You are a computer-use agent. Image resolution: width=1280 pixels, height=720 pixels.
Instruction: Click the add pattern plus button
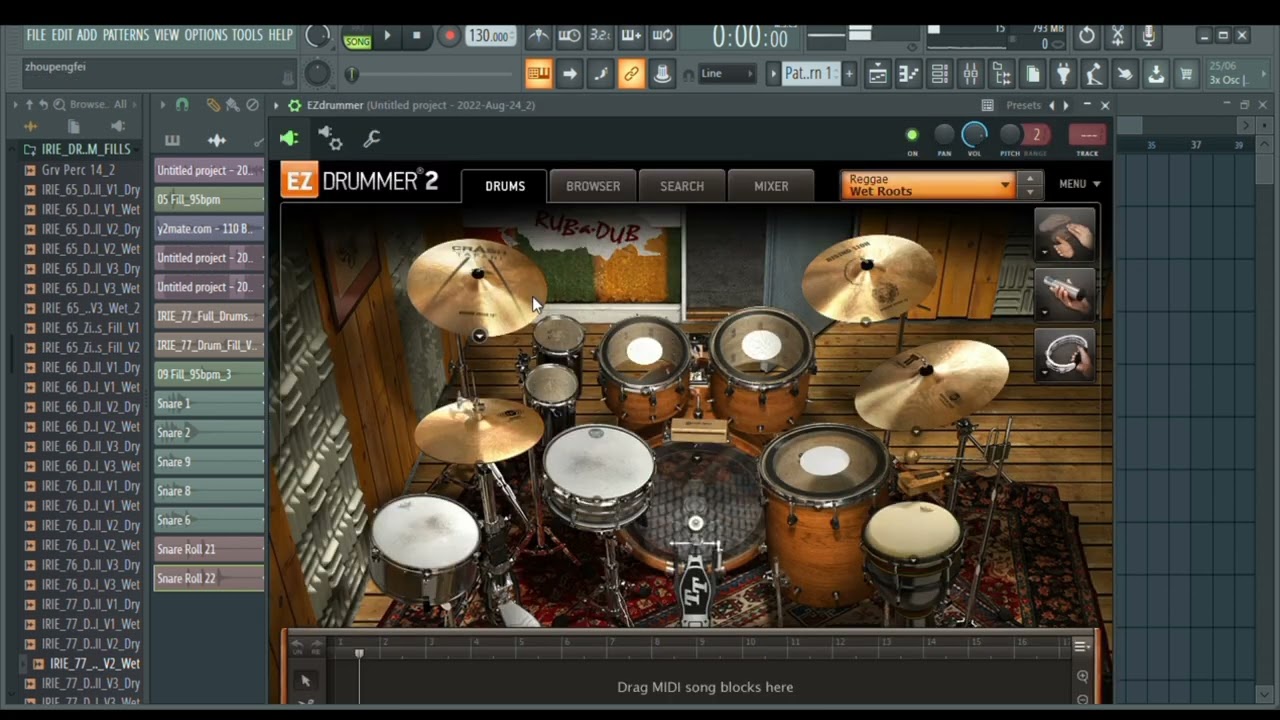pos(849,73)
